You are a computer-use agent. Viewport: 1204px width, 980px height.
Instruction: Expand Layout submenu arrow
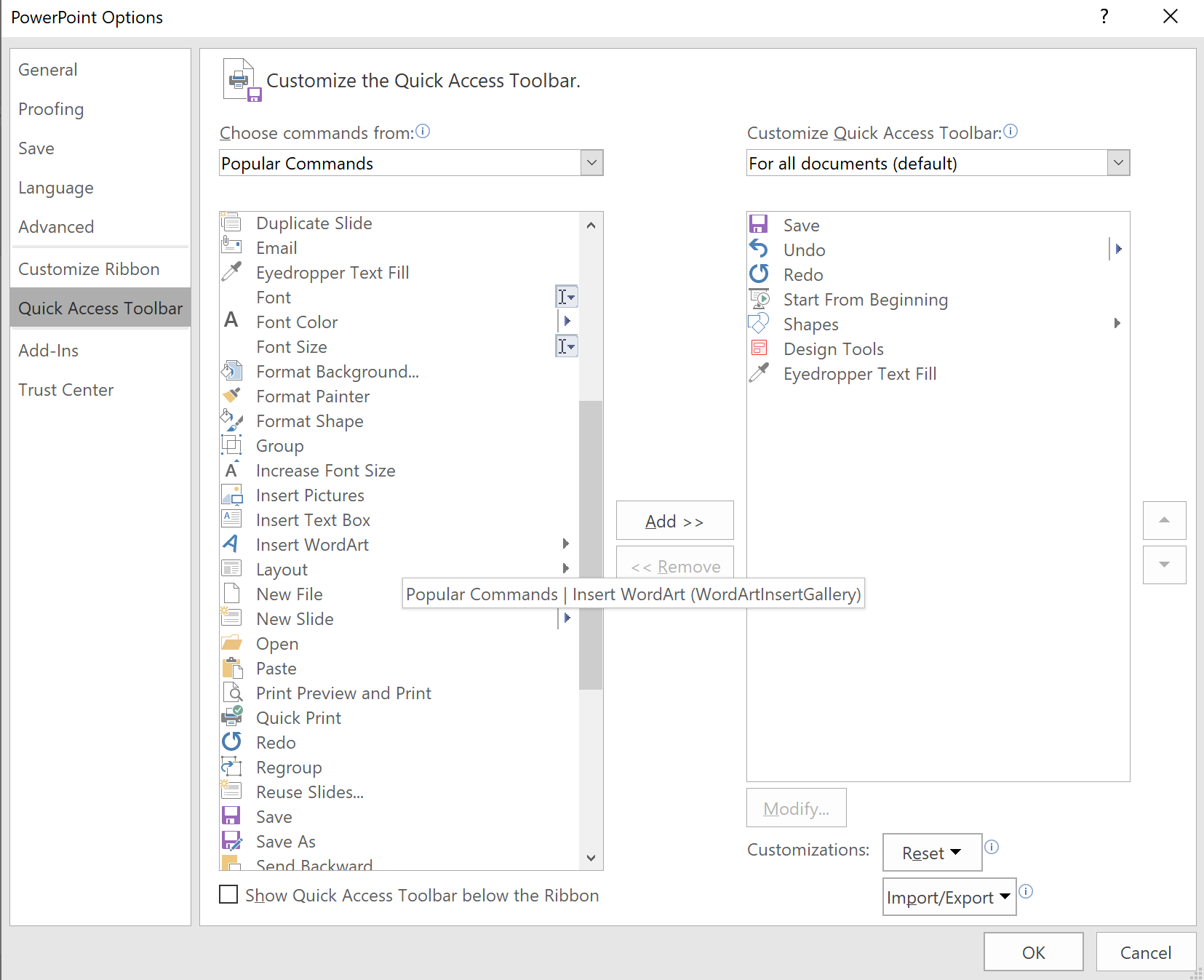pyautogui.click(x=566, y=568)
